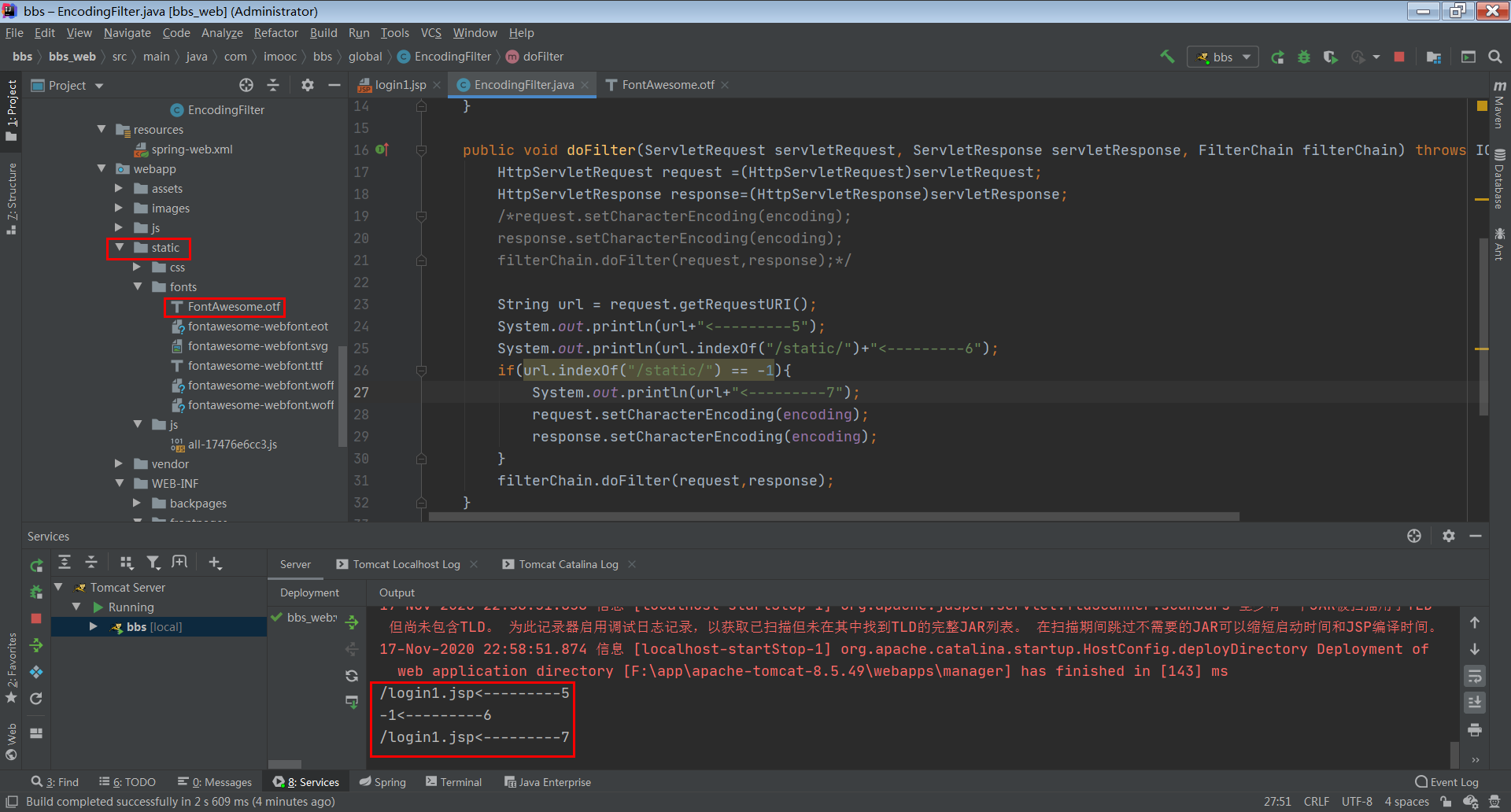Open the bbs run configuration dropdown
Viewport: 1511px width, 812px height.
point(1222,57)
